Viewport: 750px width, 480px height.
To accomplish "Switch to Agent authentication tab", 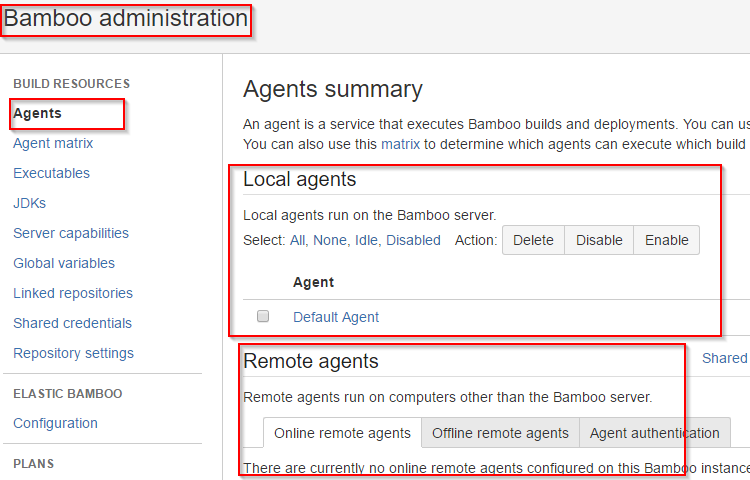I will click(655, 433).
